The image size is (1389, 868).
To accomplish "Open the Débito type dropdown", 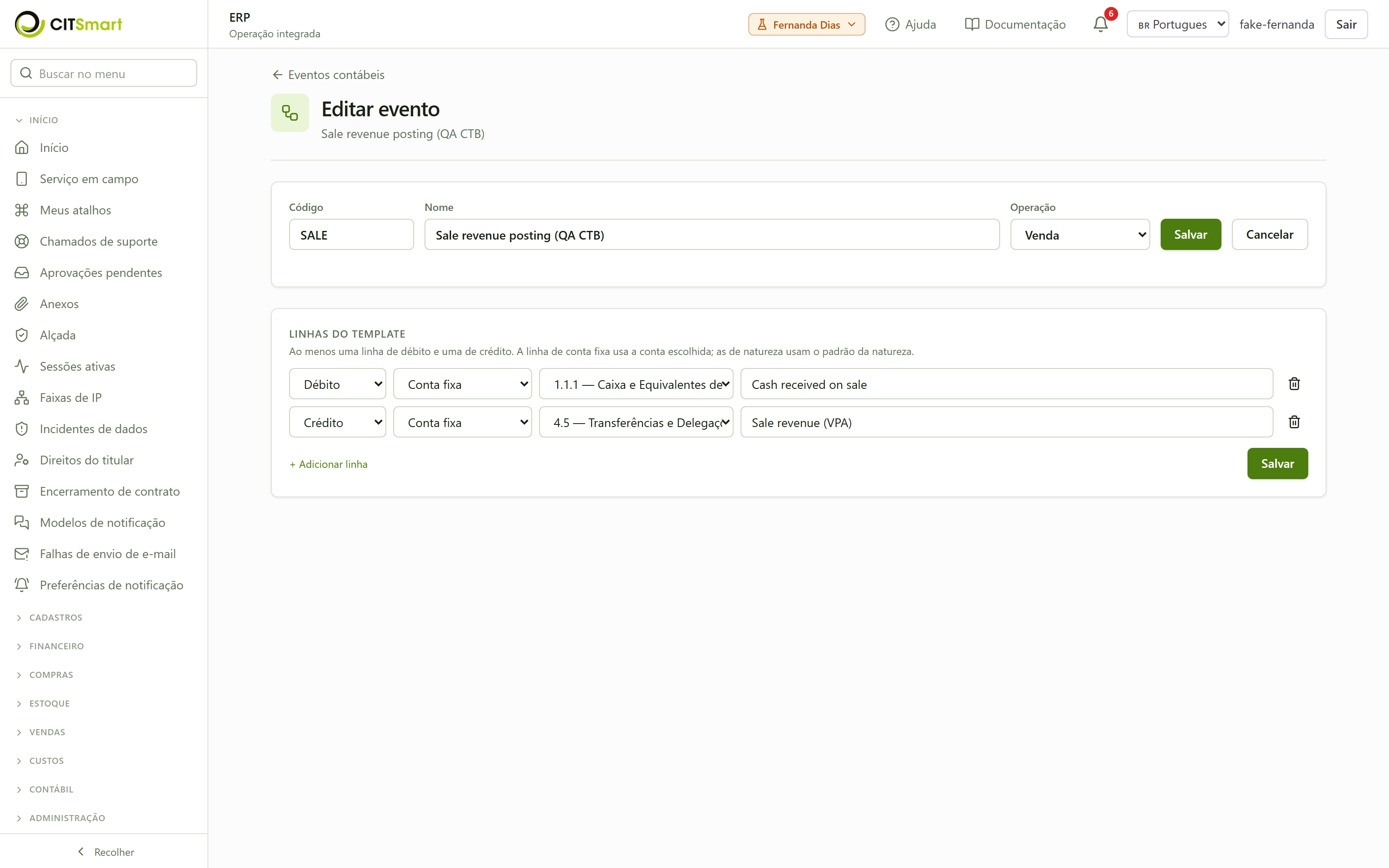I will tap(338, 384).
